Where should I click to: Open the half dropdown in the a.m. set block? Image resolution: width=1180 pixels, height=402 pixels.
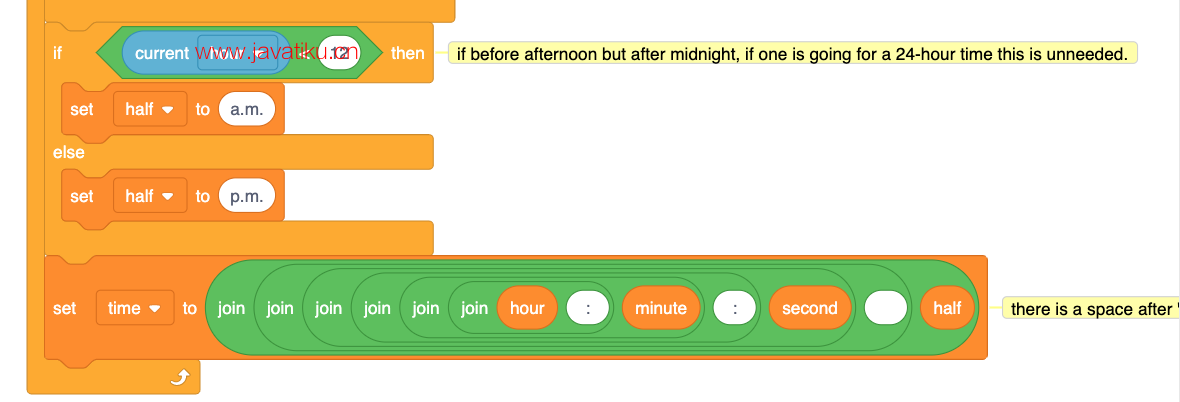pos(150,109)
